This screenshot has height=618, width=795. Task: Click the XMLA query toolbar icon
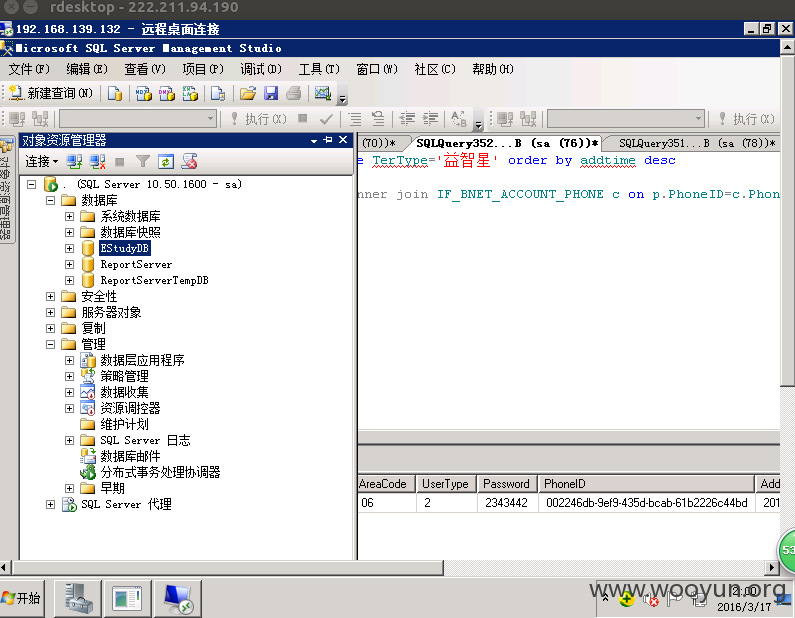(x=190, y=93)
